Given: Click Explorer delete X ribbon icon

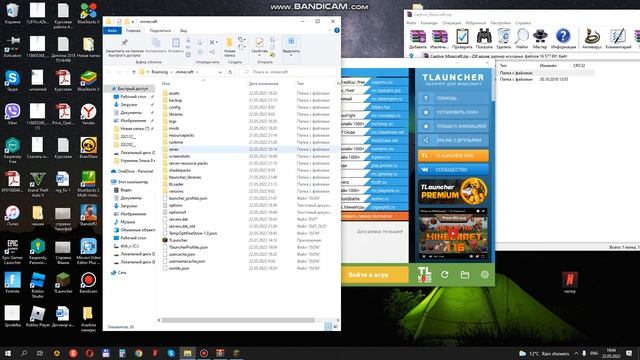Looking at the screenshot, I should (x=212, y=42).
